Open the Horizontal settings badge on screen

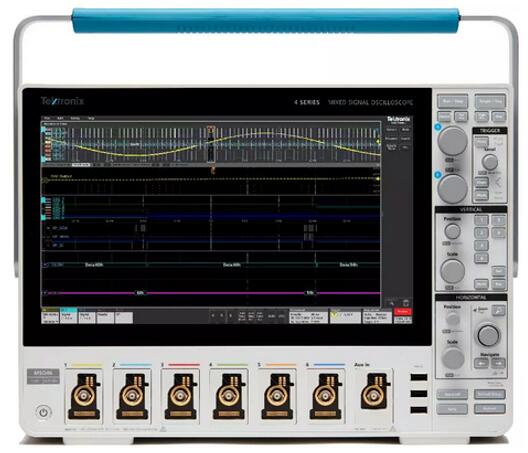coord(308,317)
